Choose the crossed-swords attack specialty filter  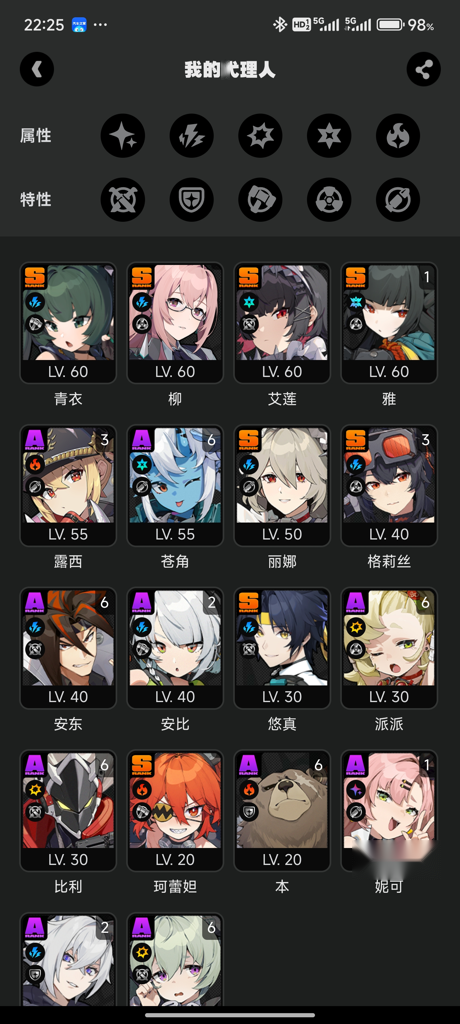click(123, 199)
